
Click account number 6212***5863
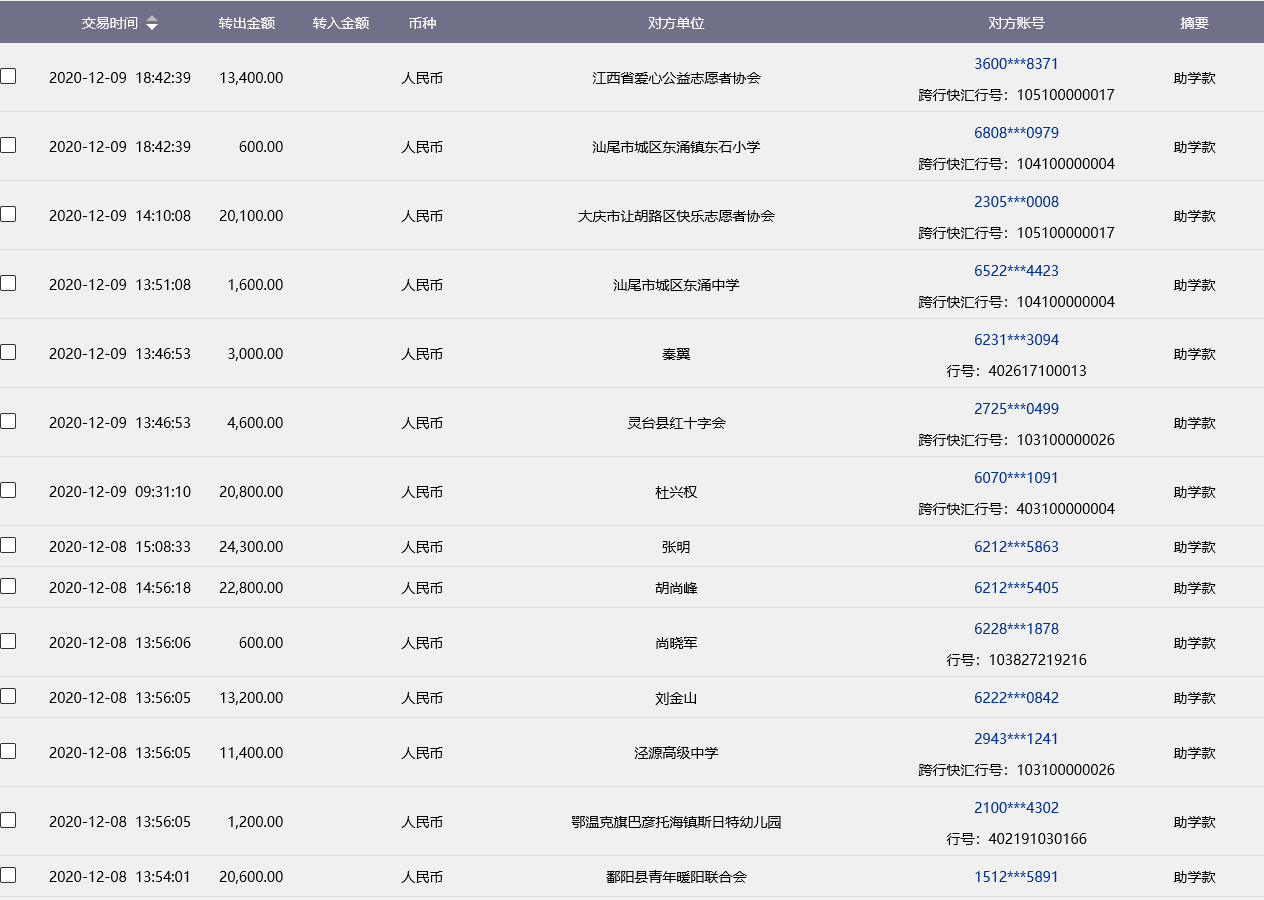pos(1016,547)
